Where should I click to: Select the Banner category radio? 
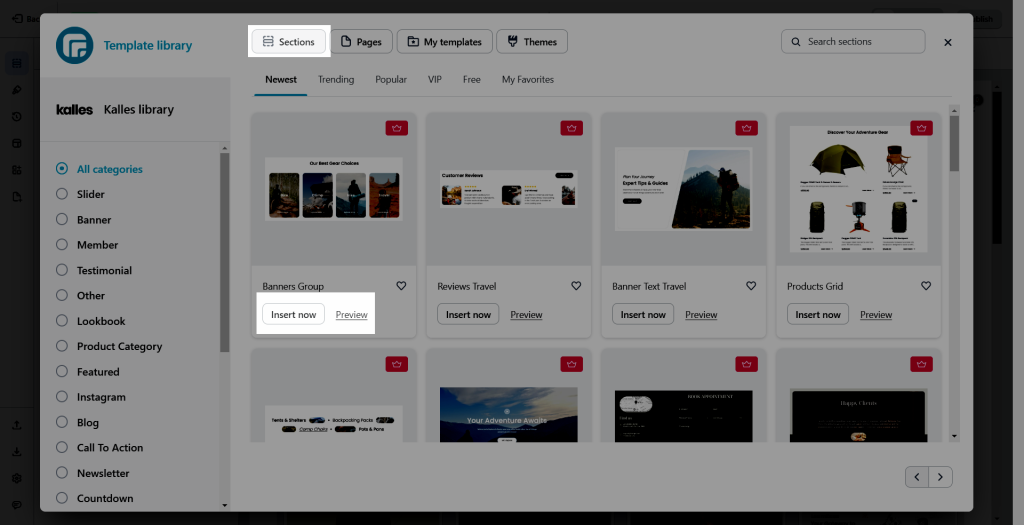click(x=62, y=219)
